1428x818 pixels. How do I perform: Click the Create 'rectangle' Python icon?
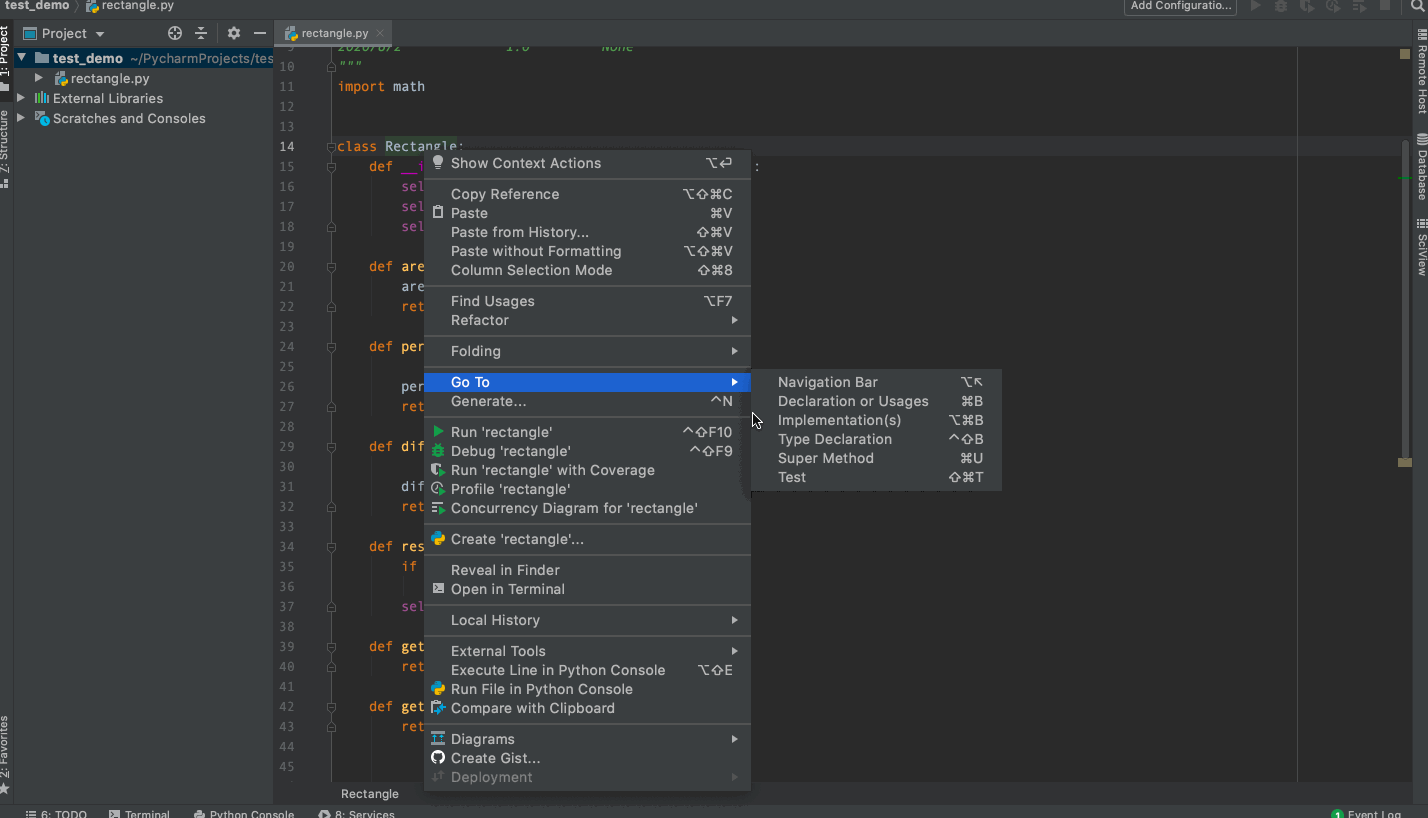coord(438,538)
